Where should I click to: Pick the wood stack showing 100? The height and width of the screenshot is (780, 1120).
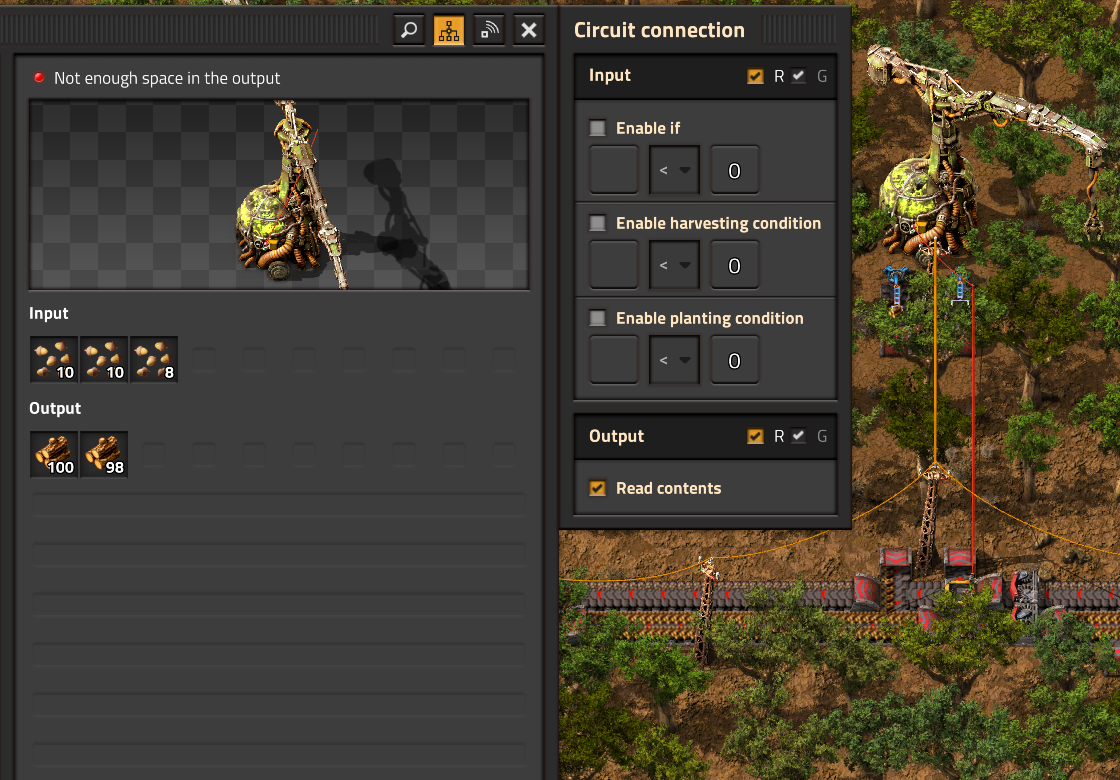coord(54,454)
